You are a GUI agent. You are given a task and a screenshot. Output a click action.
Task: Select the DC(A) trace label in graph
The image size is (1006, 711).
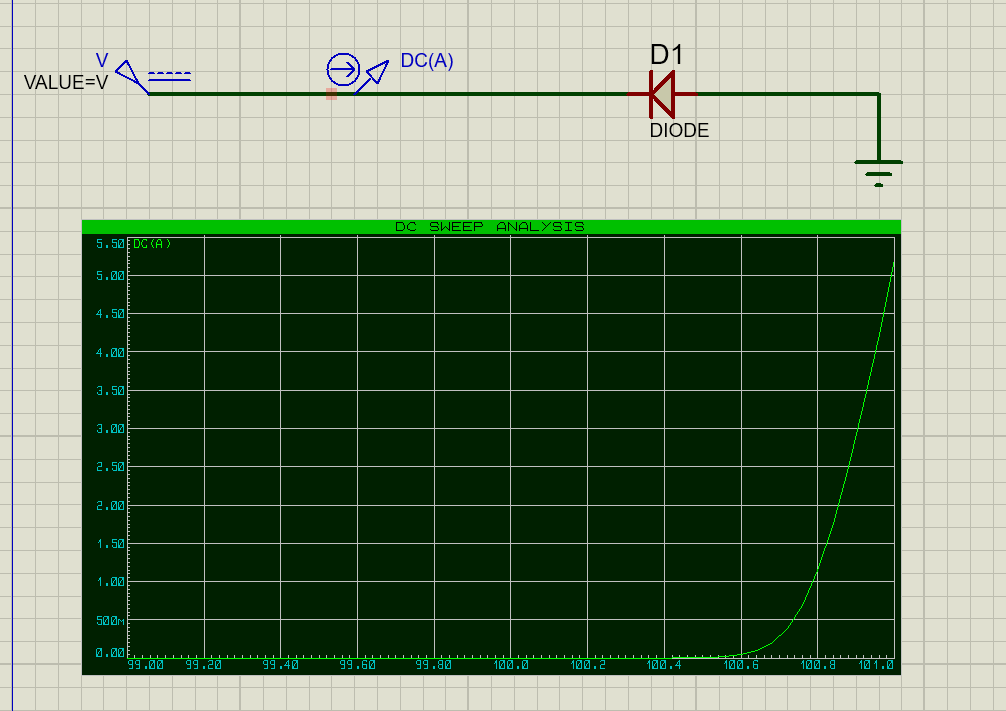(152, 244)
